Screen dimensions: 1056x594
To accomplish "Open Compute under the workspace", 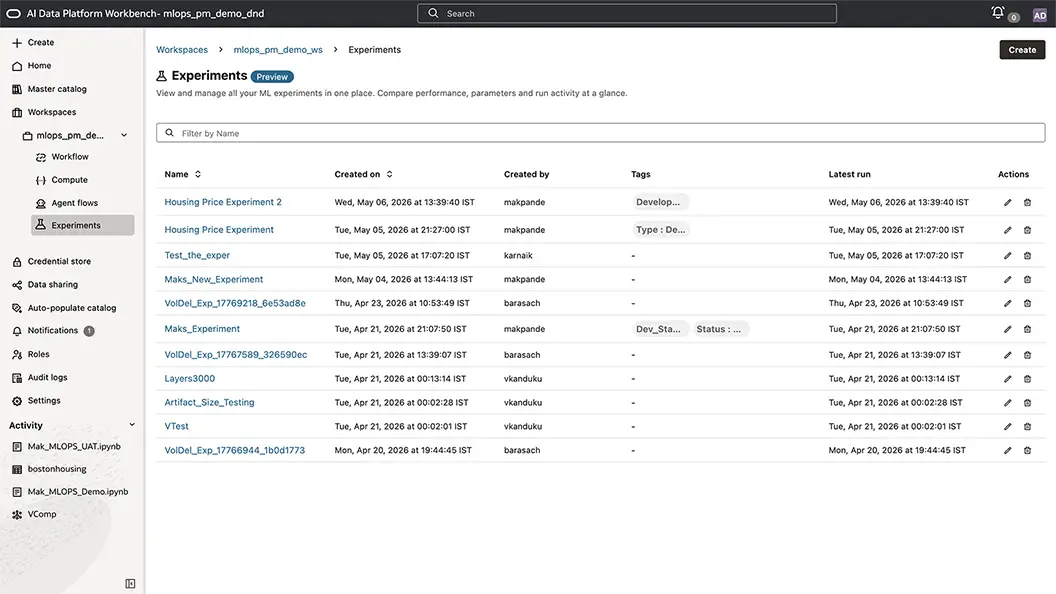I will pyautogui.click(x=61, y=180).
